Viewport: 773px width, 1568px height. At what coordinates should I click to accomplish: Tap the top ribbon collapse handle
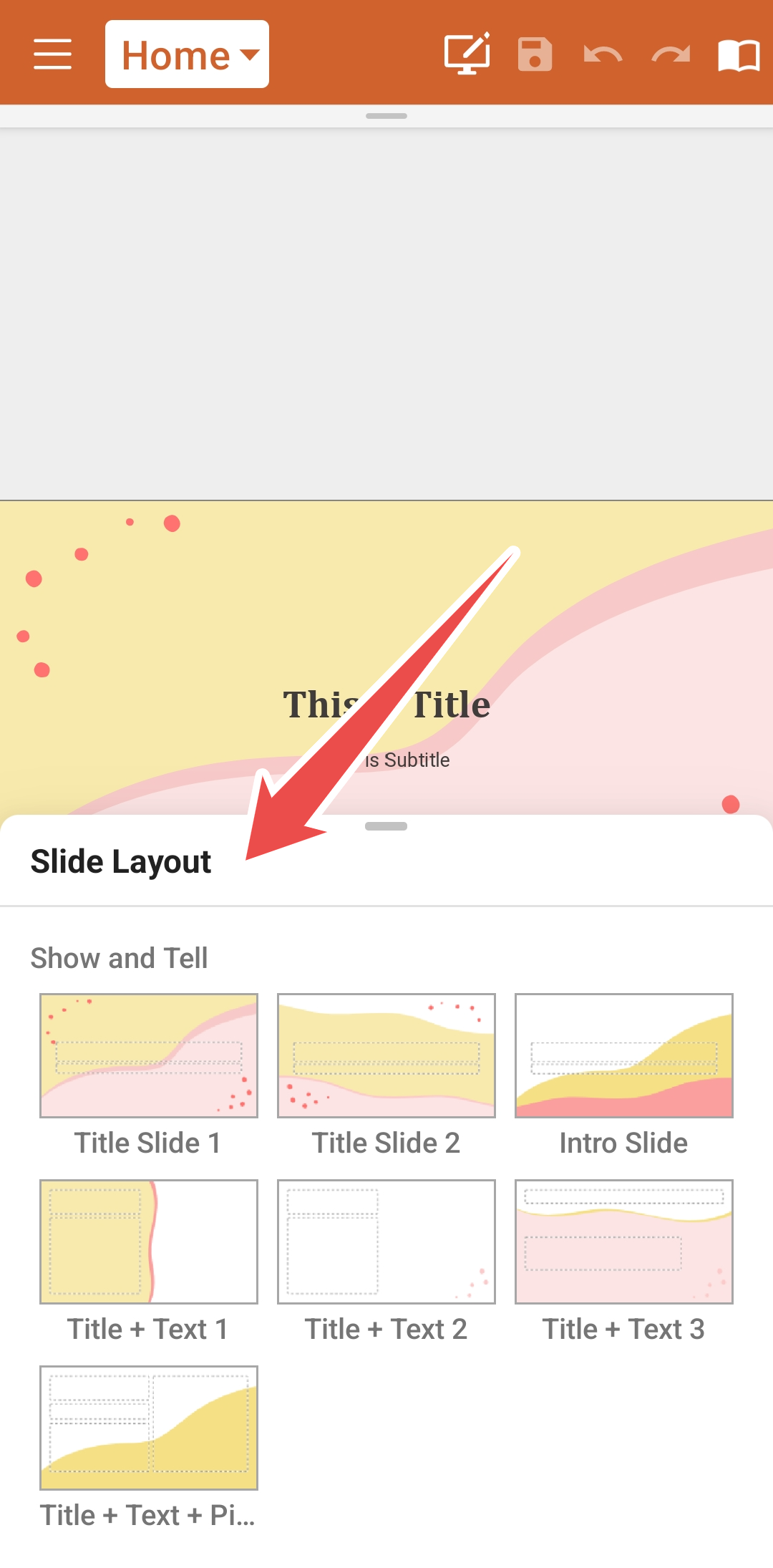pos(386,116)
